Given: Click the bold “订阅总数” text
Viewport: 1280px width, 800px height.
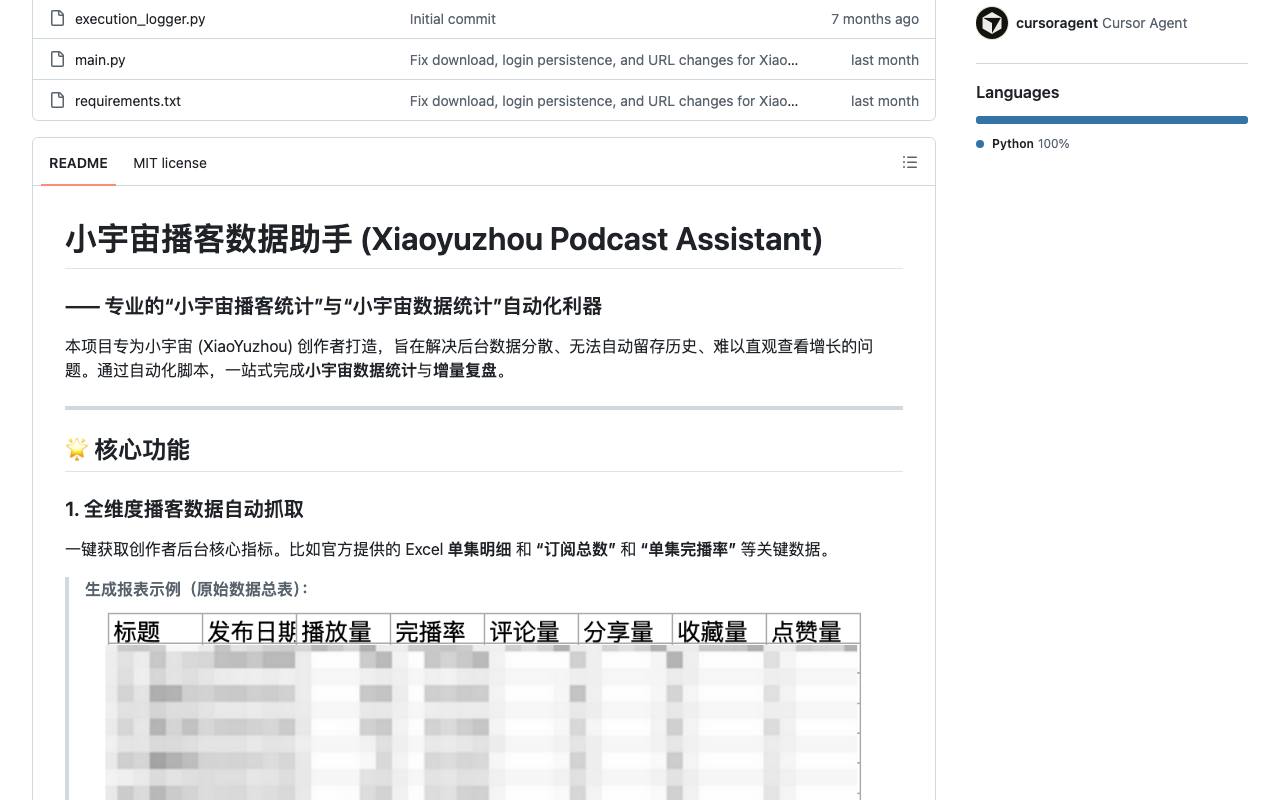Looking at the screenshot, I should 576,549.
